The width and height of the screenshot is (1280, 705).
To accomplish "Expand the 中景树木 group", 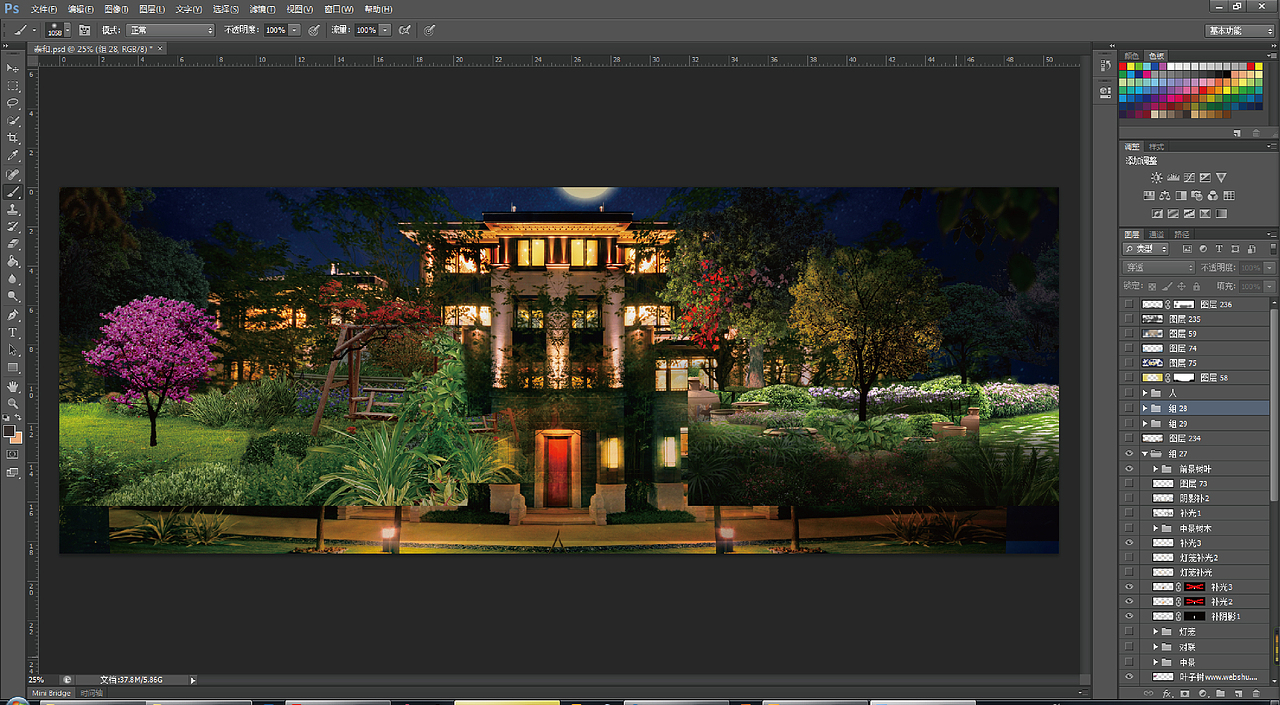I will pos(1156,527).
